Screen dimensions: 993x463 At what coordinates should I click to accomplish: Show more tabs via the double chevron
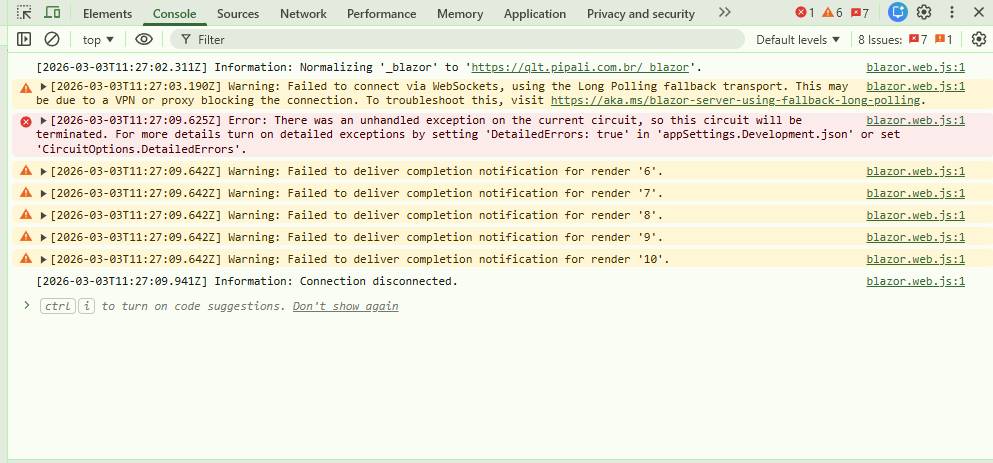[x=724, y=13]
